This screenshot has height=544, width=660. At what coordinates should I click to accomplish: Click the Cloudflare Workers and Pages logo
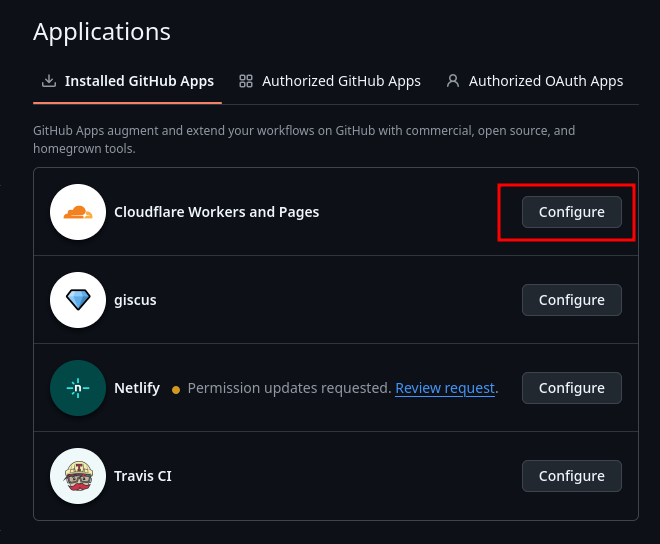(78, 212)
